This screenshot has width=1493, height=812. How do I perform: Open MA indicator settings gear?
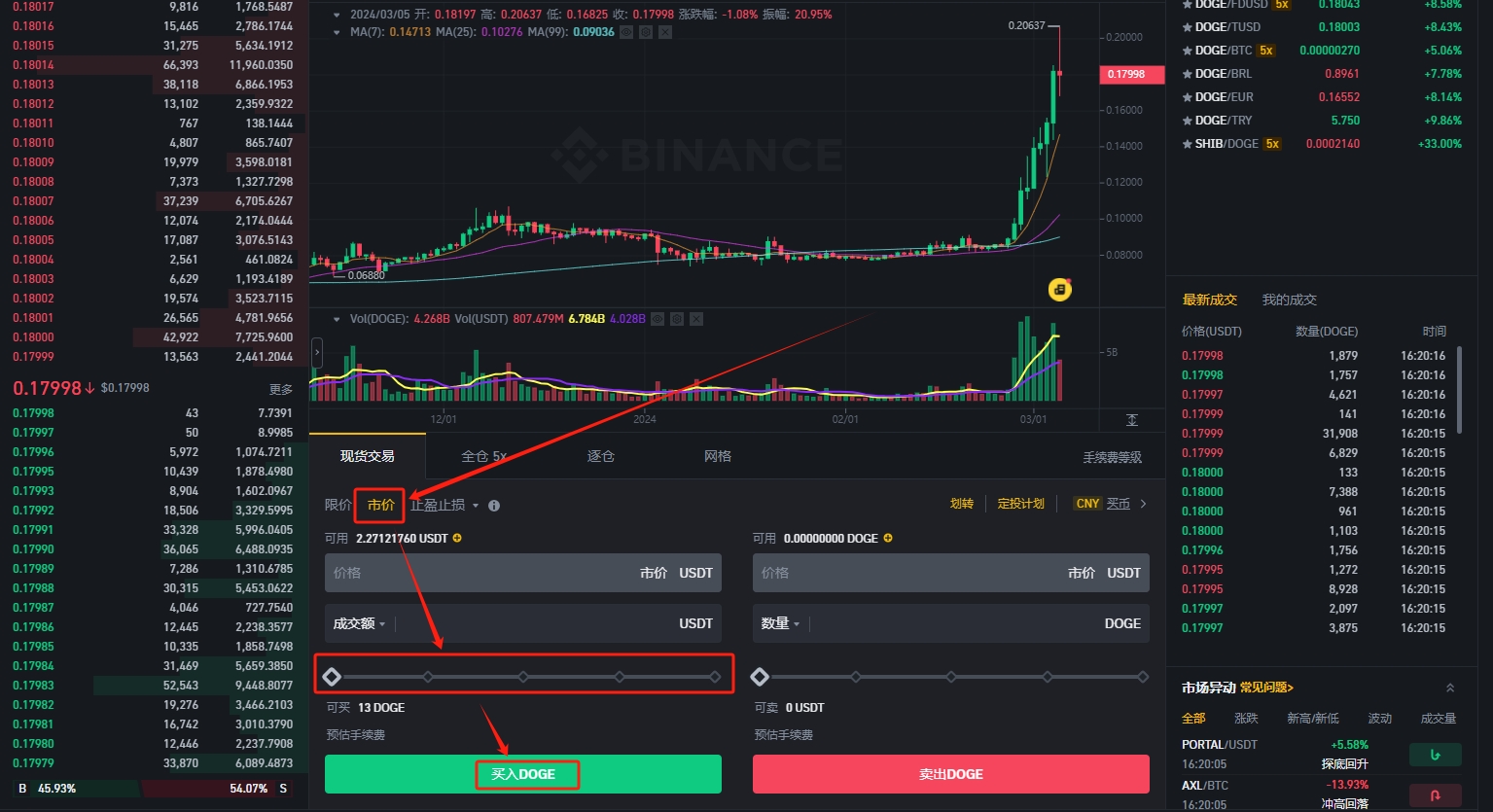click(x=646, y=32)
